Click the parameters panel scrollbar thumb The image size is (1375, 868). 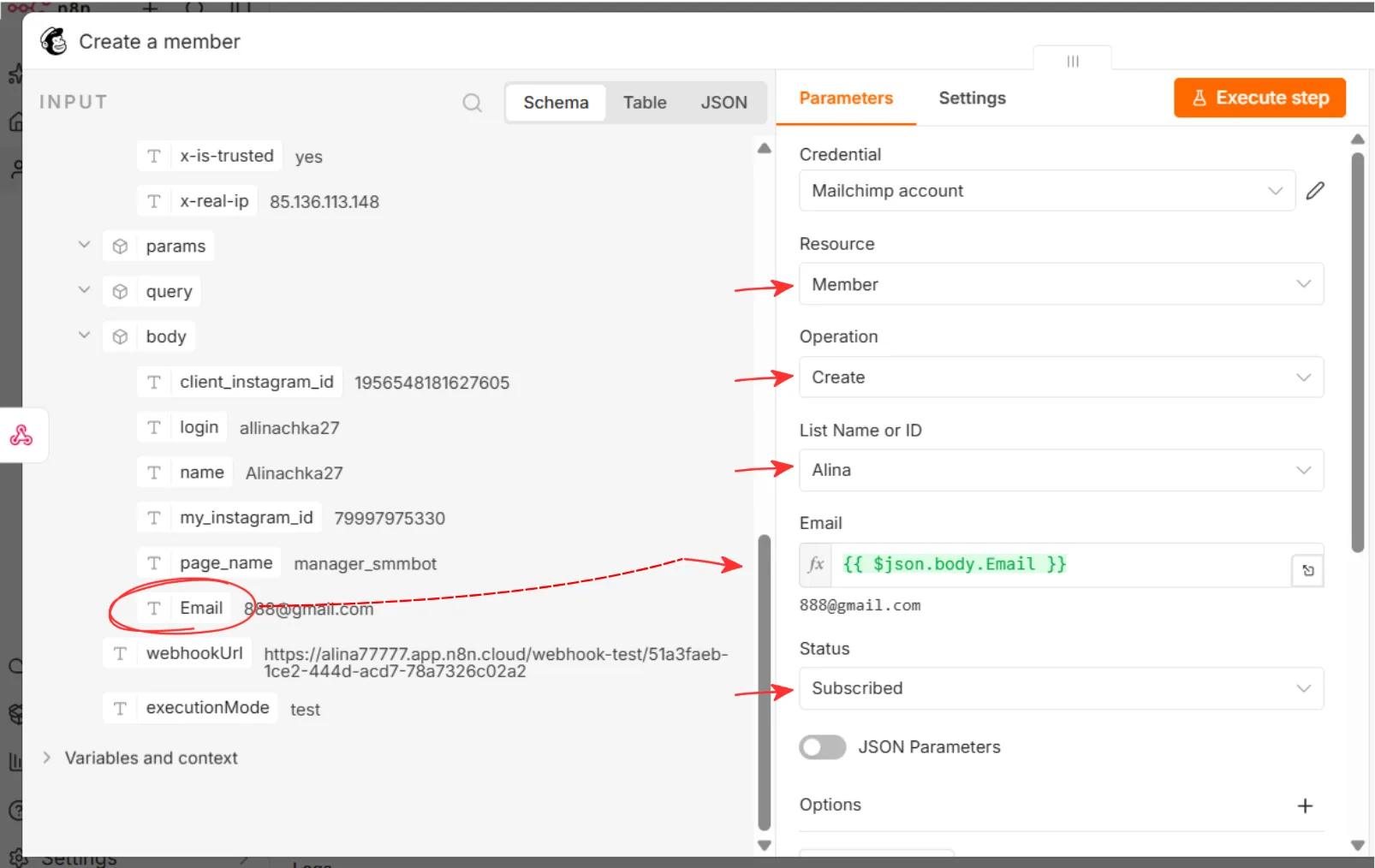point(1357,353)
